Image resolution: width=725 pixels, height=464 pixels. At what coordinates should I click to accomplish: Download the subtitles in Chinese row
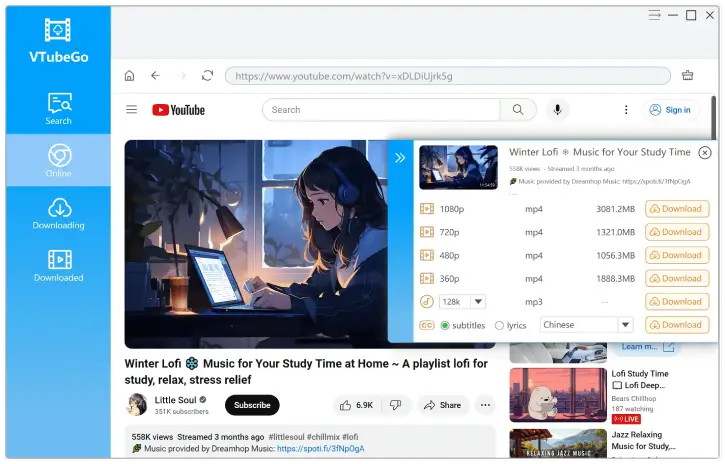[677, 325]
